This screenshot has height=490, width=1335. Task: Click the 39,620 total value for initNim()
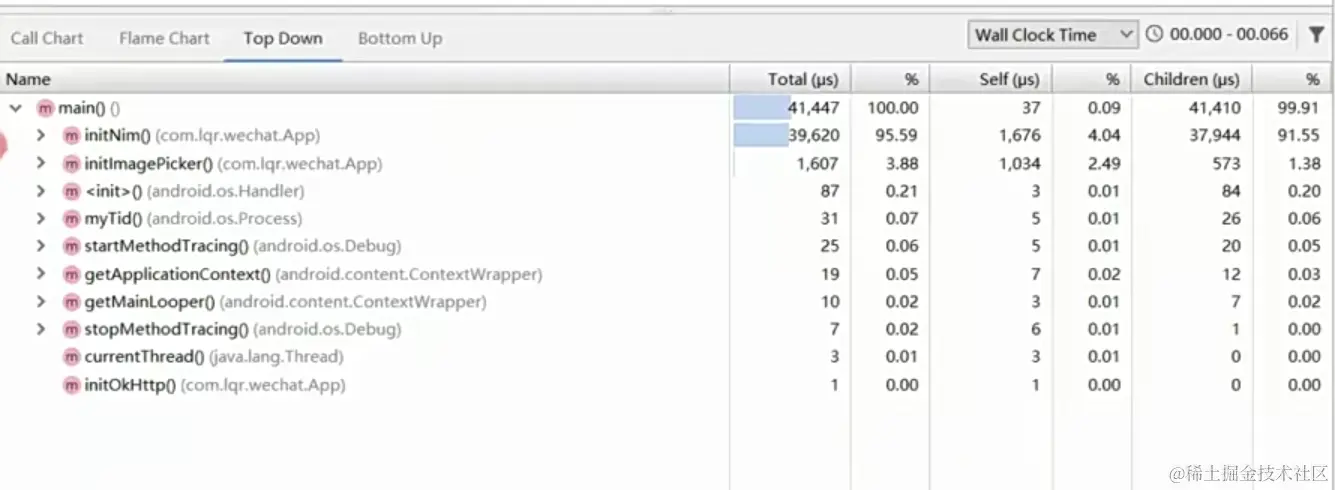pos(813,135)
